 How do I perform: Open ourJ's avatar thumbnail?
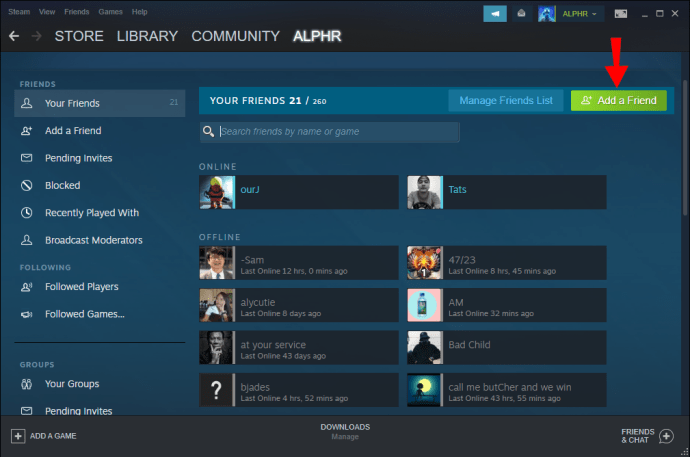217,192
